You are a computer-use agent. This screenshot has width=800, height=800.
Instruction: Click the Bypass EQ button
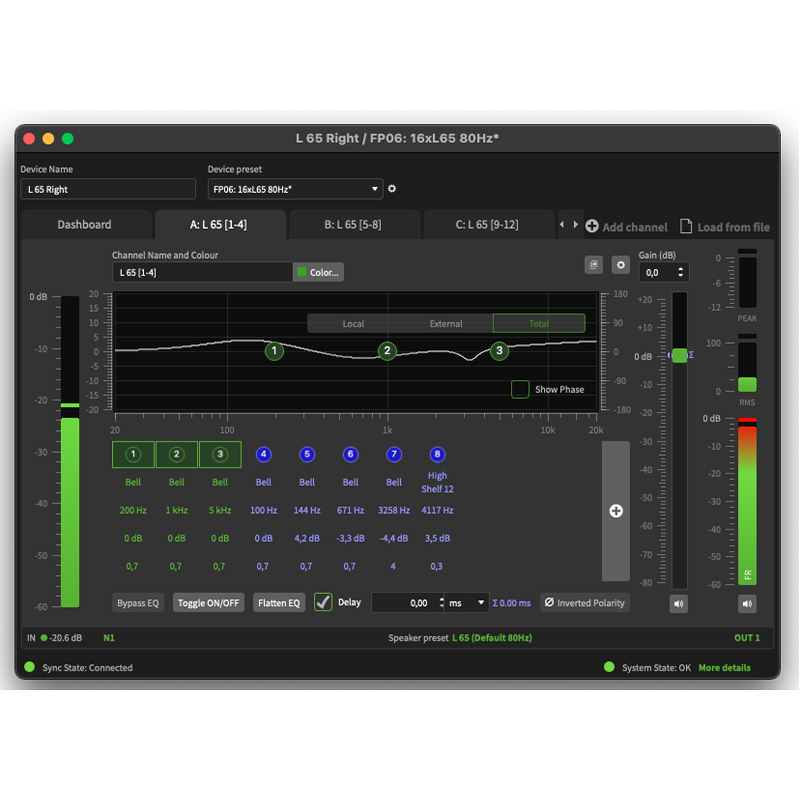click(138, 603)
